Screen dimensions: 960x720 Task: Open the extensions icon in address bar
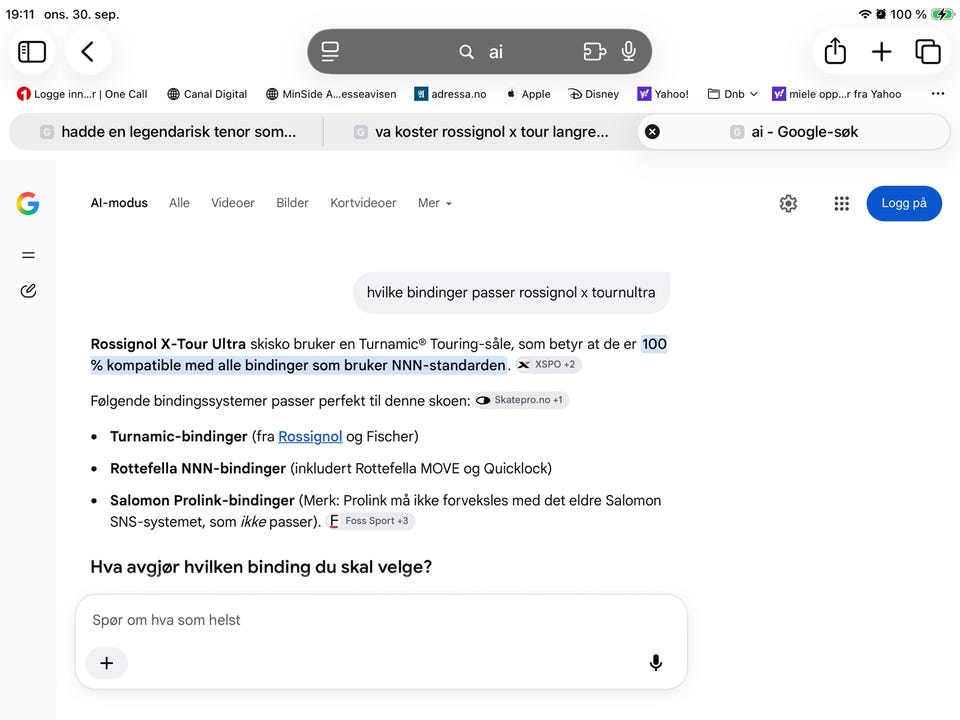tap(594, 51)
